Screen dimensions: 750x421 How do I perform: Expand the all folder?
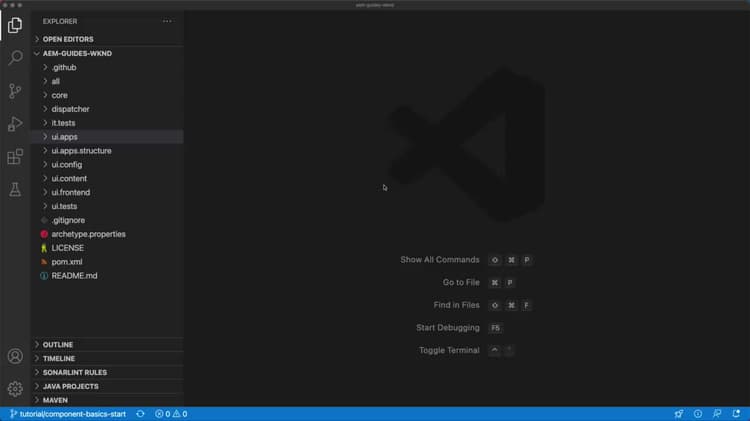tap(107, 81)
